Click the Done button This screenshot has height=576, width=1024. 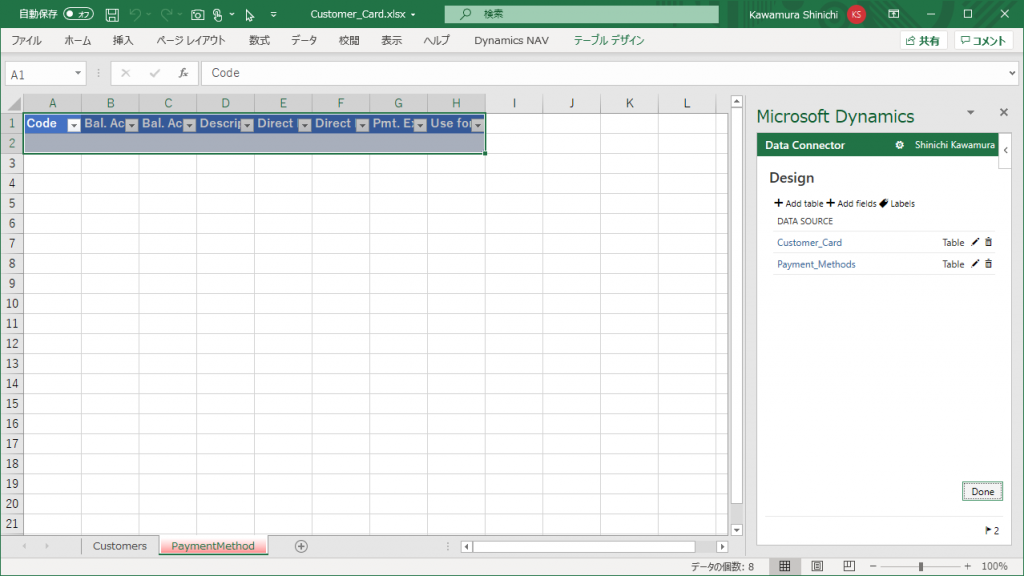point(982,492)
